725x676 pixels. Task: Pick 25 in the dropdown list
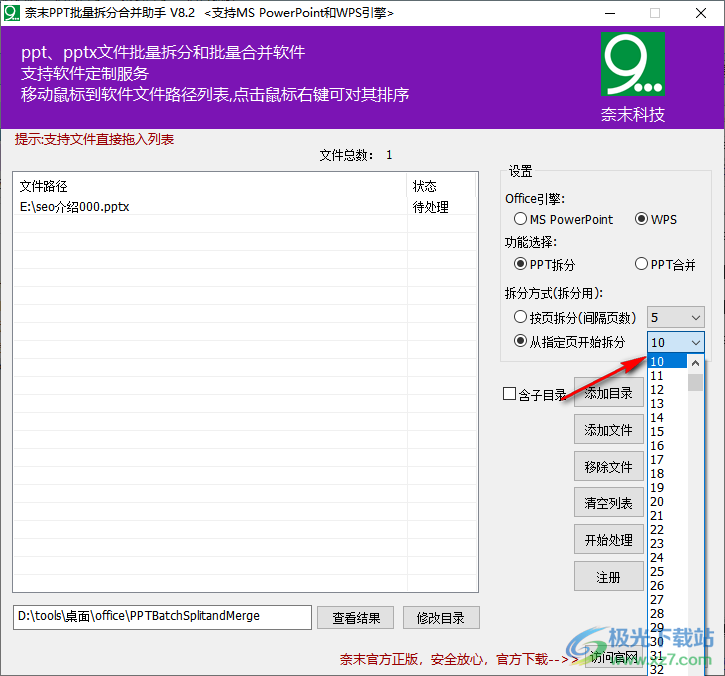(668, 572)
